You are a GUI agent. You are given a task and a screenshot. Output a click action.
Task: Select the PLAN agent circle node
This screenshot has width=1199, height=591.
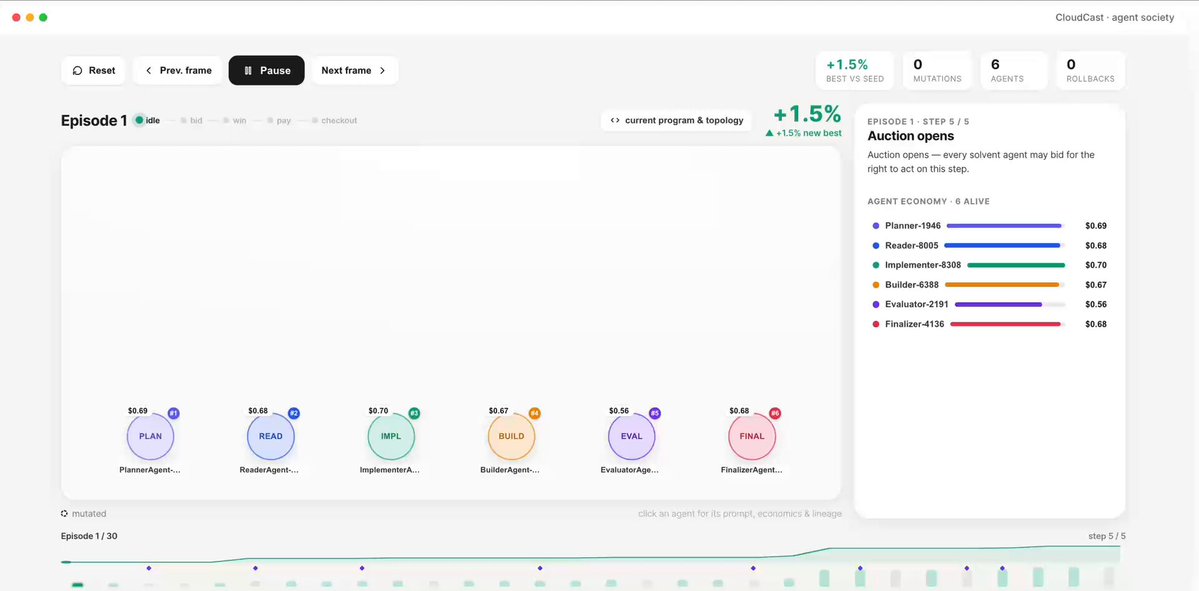[150, 437]
